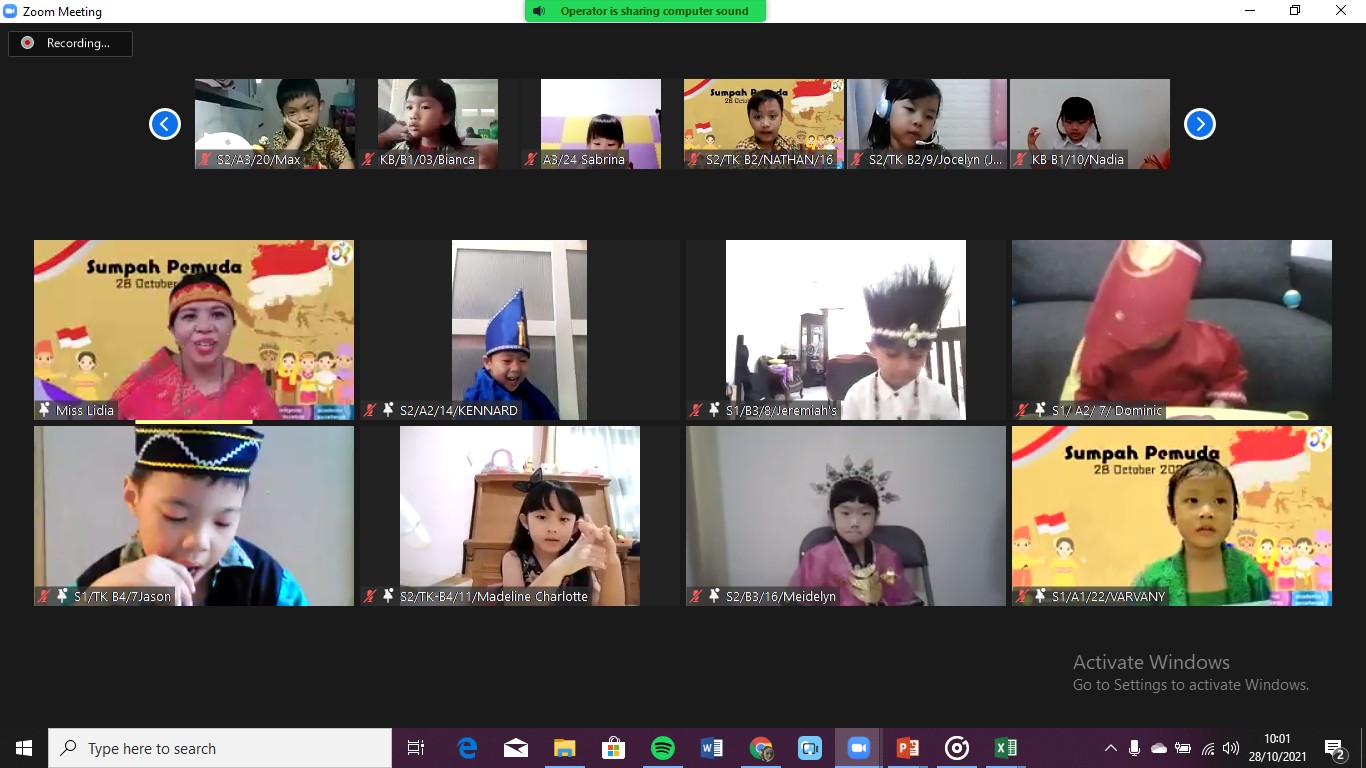The height and width of the screenshot is (768, 1366).
Task: Click the Operator is sharing computer sound banner
Action: point(645,11)
